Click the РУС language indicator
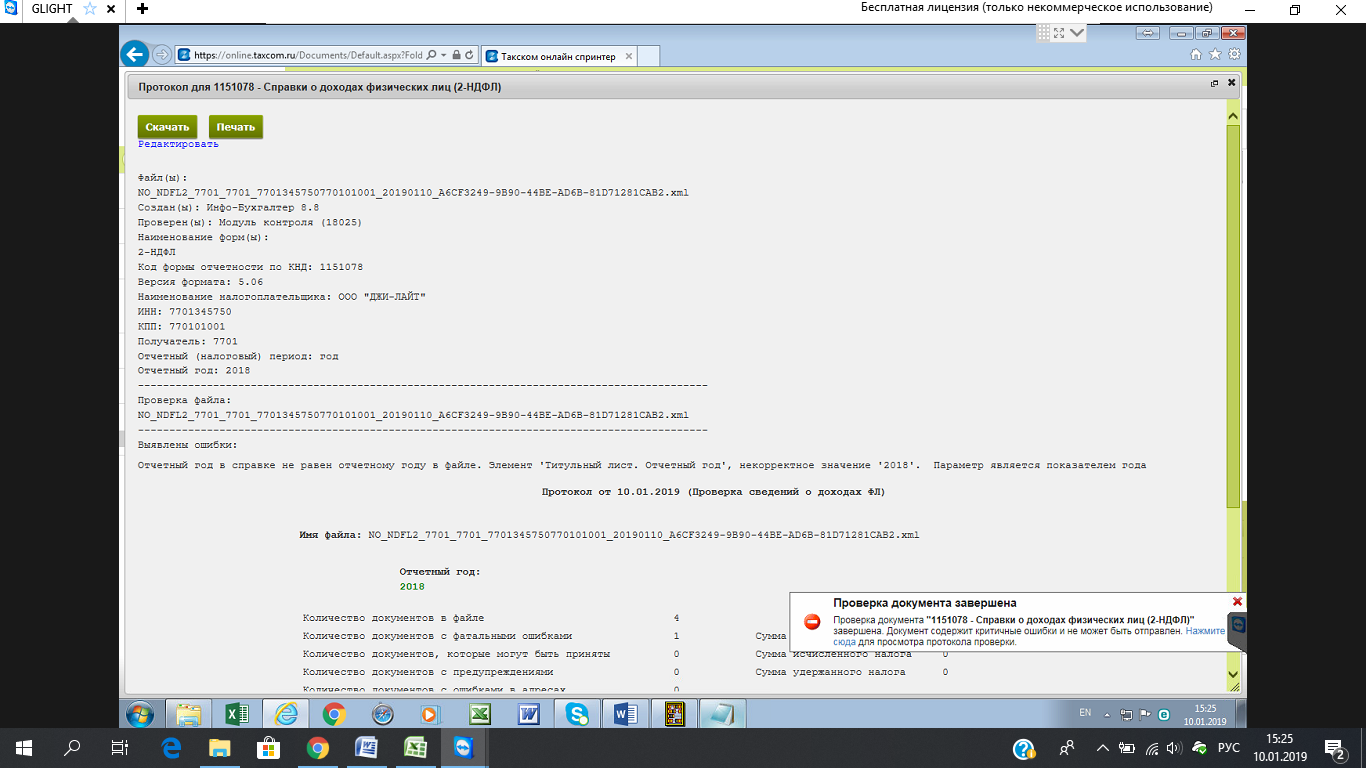 tap(1229, 748)
